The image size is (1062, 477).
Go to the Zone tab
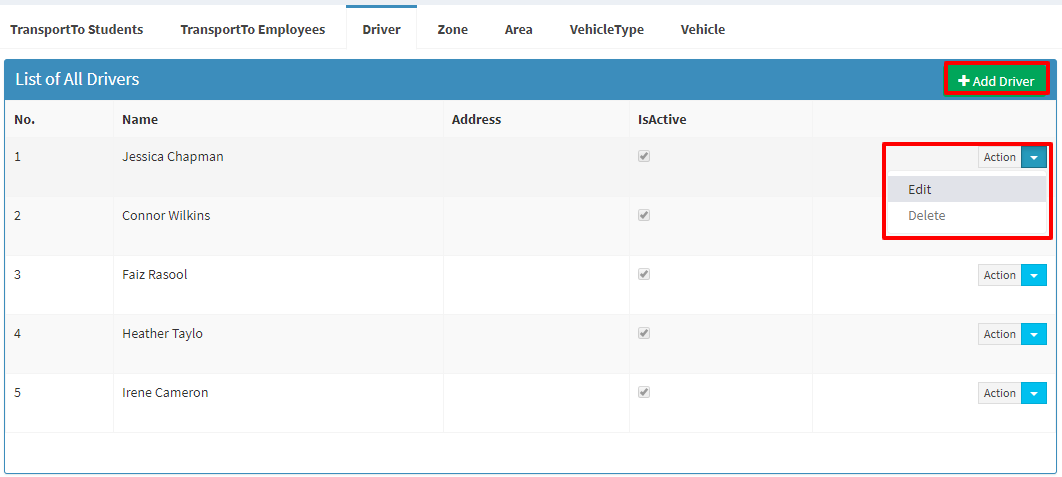point(452,30)
